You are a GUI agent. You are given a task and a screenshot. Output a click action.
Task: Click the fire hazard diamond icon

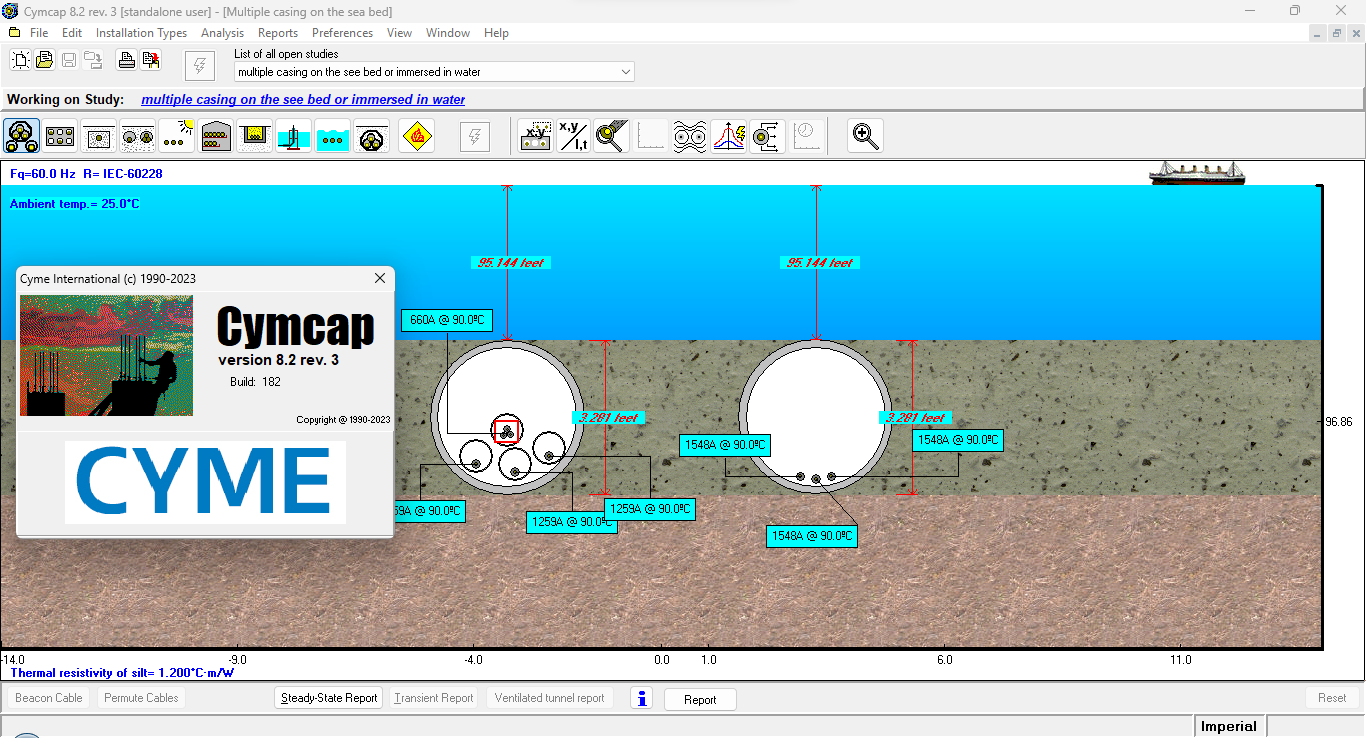pyautogui.click(x=417, y=135)
